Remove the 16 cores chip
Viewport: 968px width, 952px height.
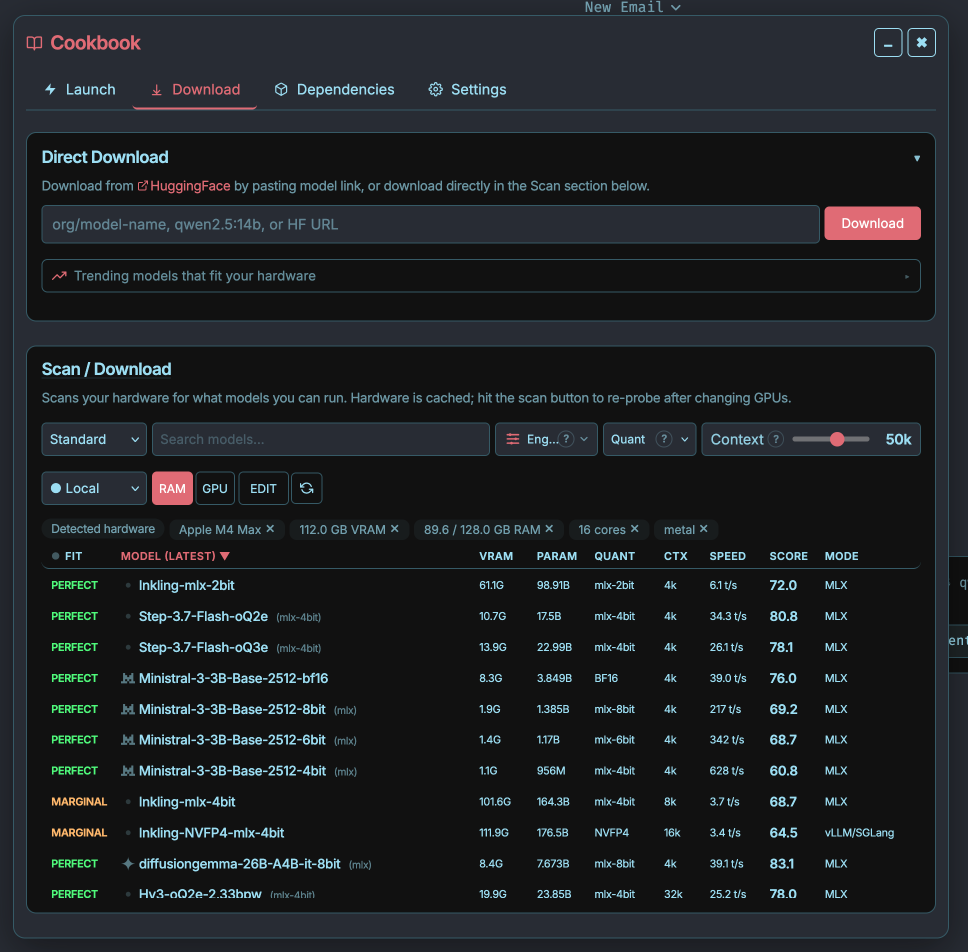[x=634, y=529]
